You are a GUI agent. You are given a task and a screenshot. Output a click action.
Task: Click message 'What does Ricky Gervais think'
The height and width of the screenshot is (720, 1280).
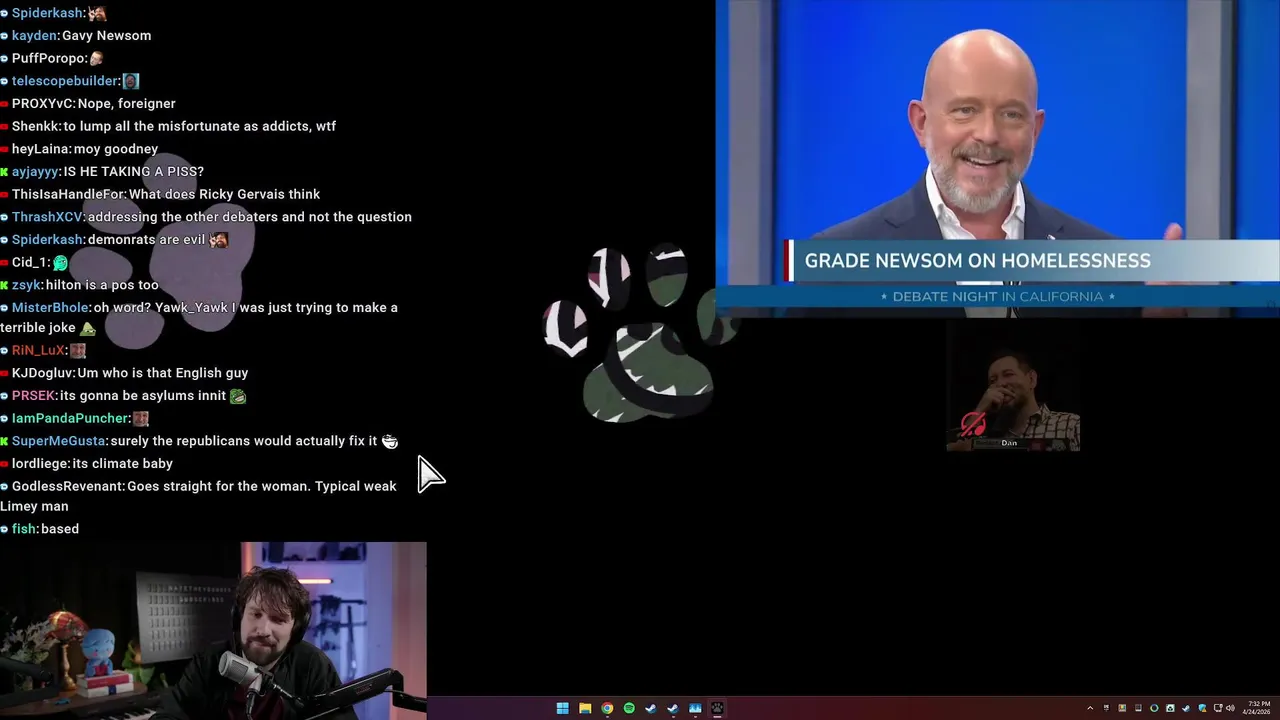point(225,194)
